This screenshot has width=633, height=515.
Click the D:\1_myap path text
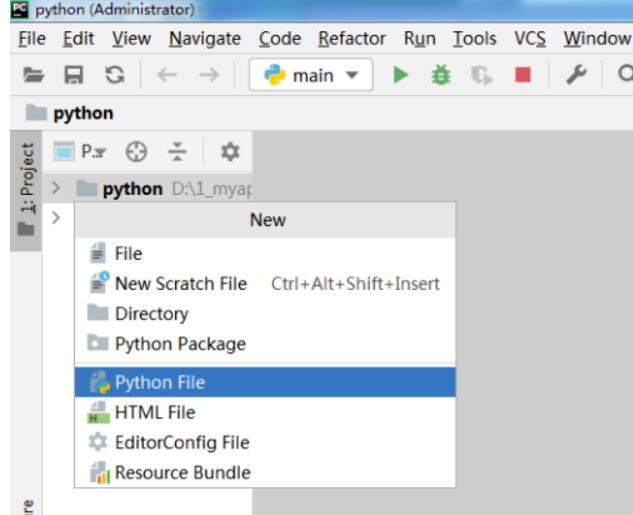[212, 189]
